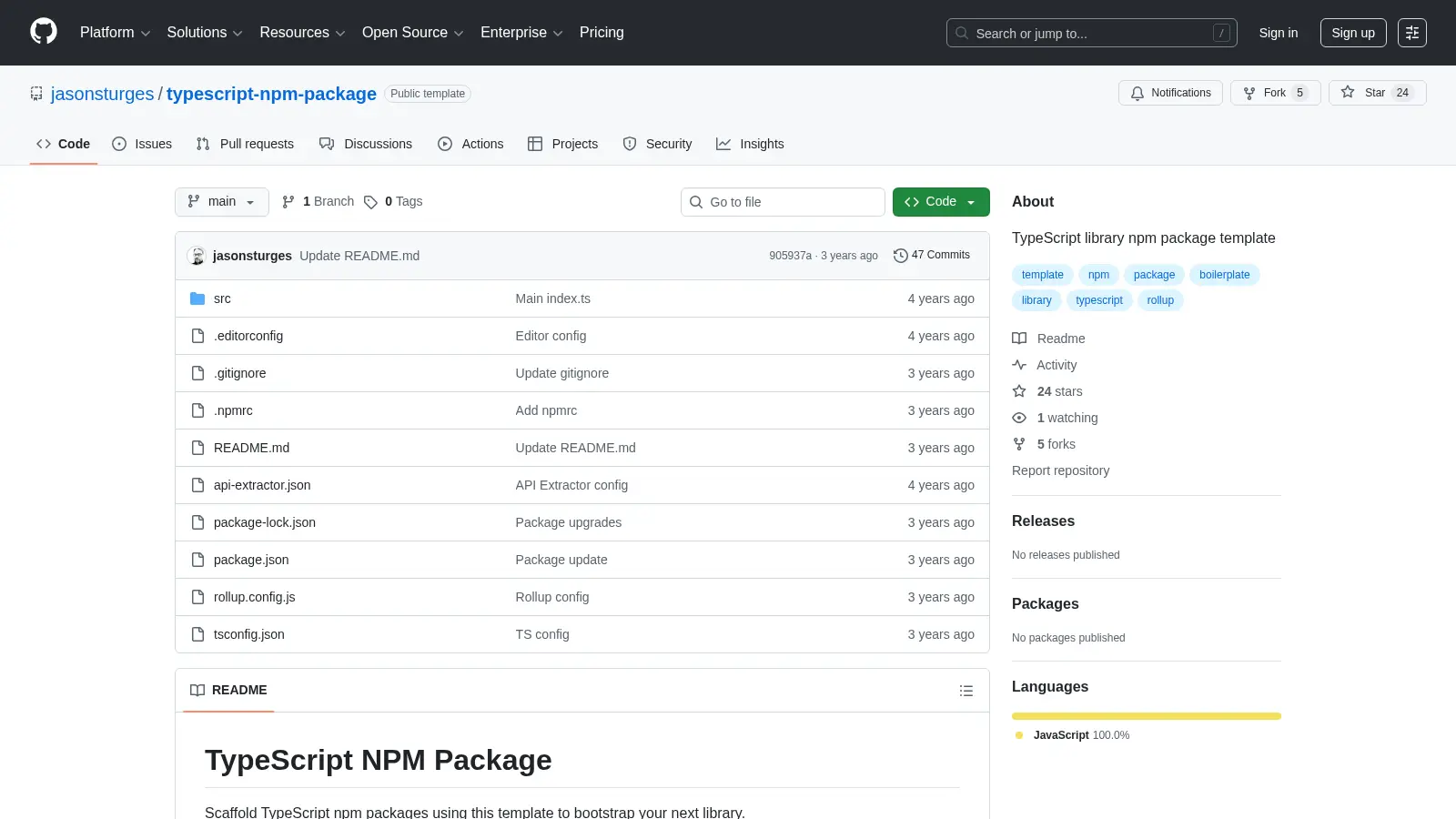Open the rollup topic tag
This screenshot has width=1456, height=819.
coord(1160,300)
